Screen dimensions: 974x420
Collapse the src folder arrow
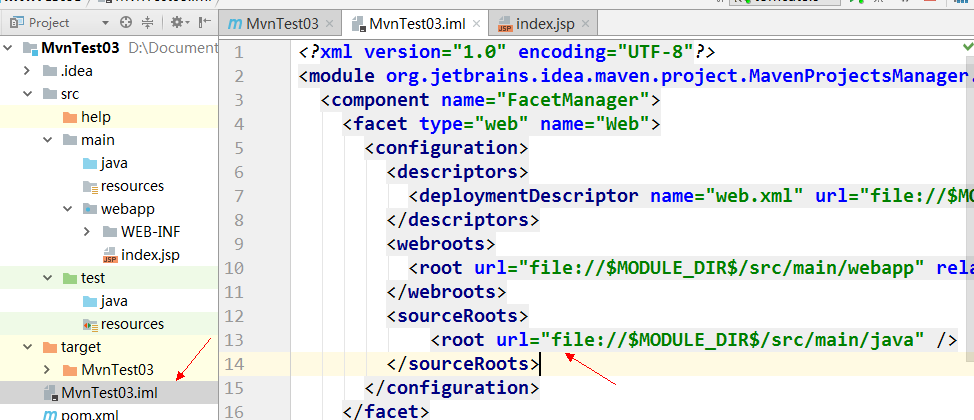pos(27,94)
